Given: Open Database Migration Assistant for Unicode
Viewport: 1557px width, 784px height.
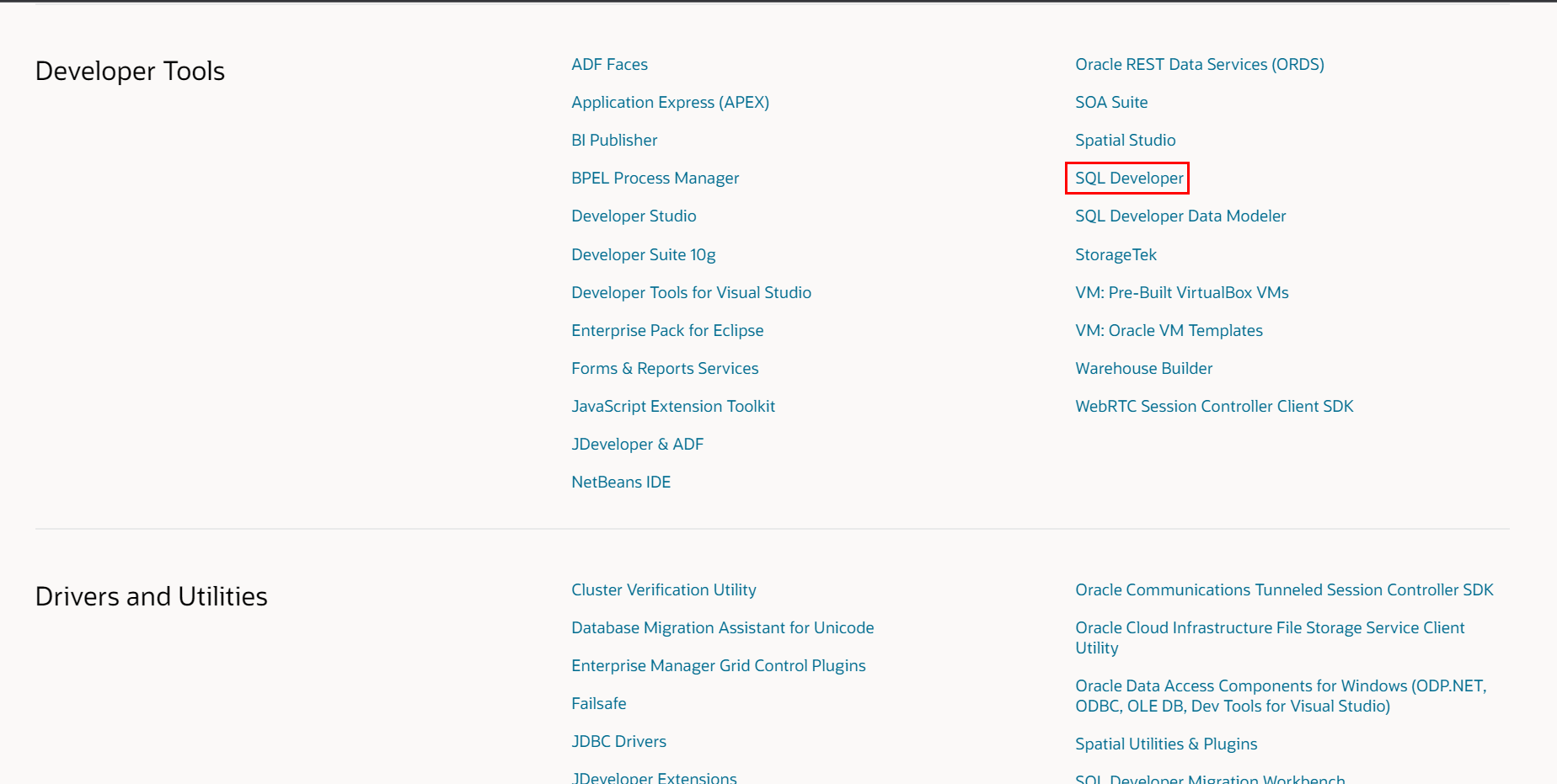Looking at the screenshot, I should click(x=722, y=628).
